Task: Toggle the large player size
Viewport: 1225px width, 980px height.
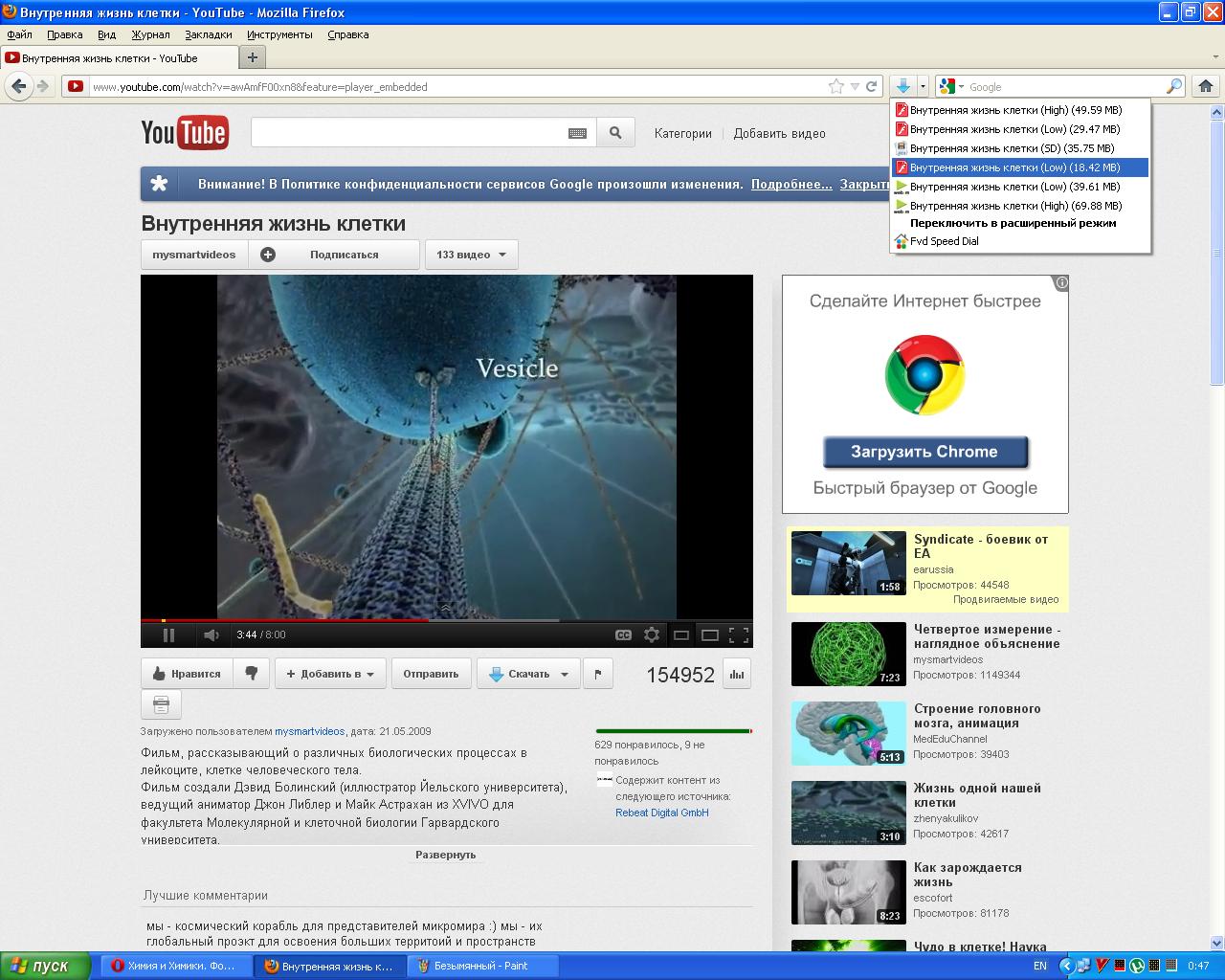Action: 710,635
